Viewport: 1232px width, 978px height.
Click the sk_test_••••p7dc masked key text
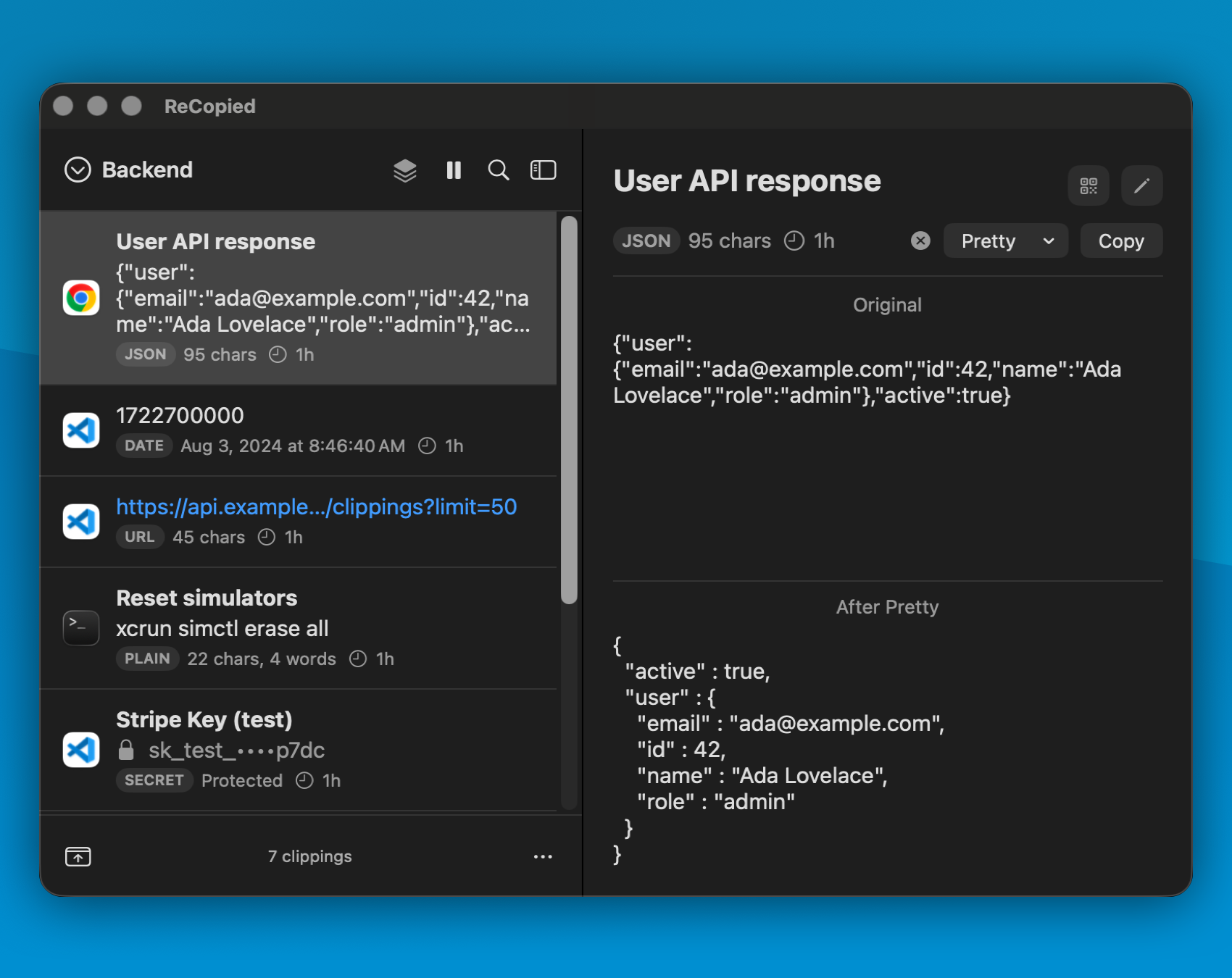(236, 750)
